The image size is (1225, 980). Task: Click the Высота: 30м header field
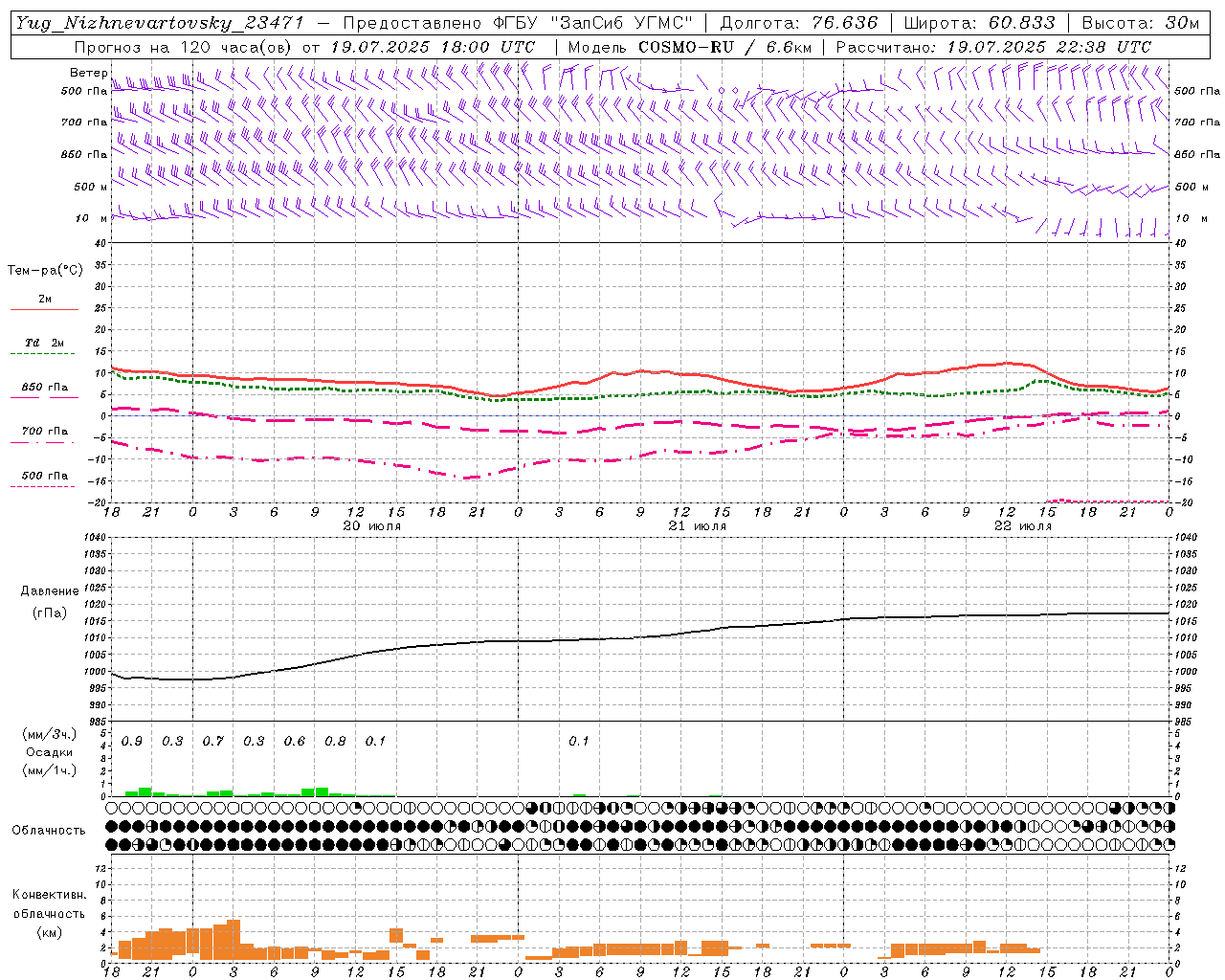tap(1140, 23)
